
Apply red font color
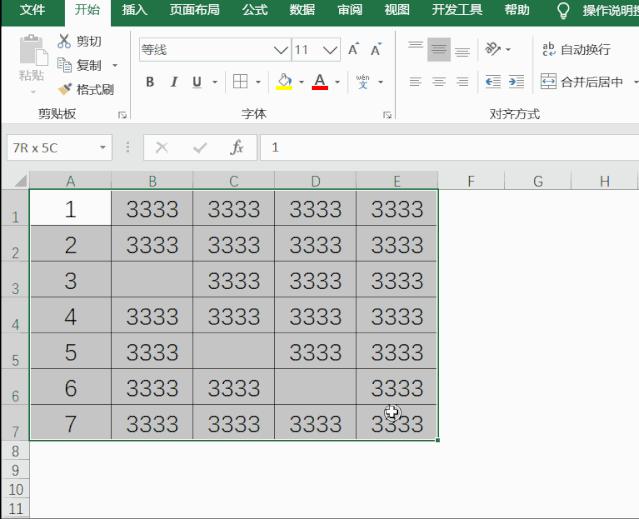[320, 82]
